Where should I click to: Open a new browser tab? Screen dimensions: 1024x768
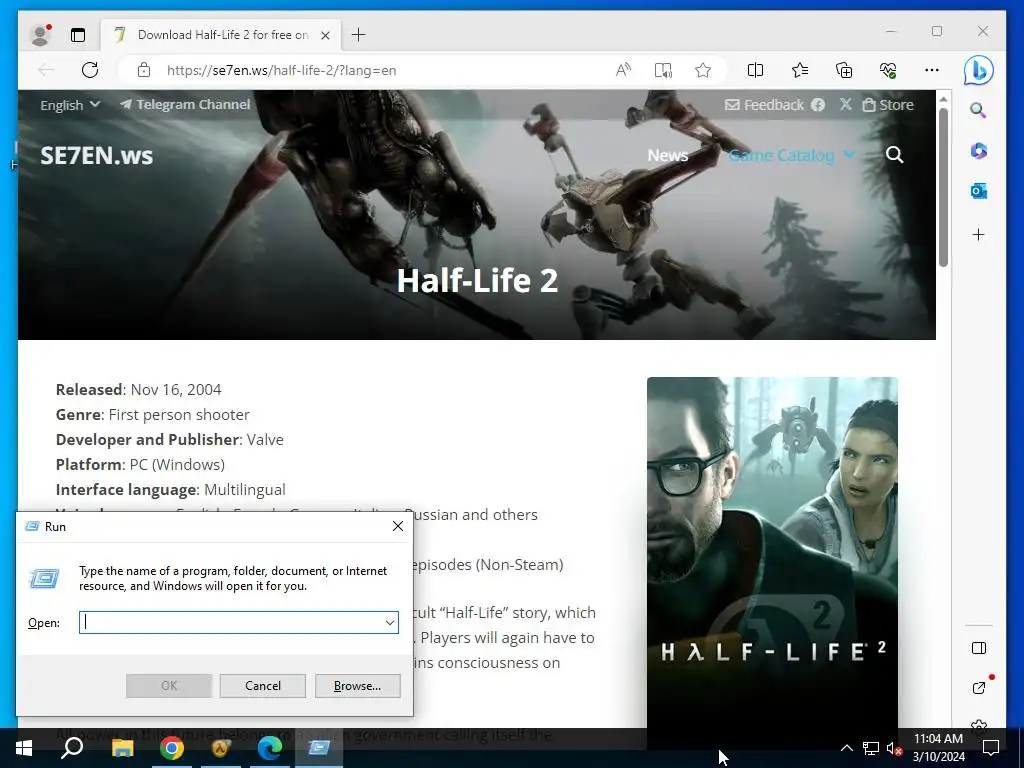(359, 35)
